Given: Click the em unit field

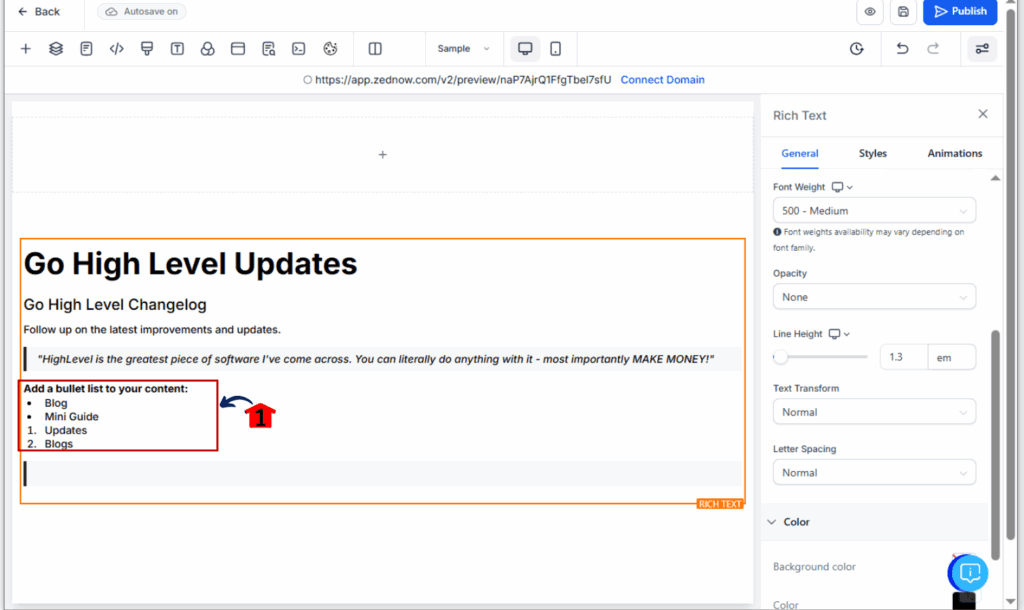Looking at the screenshot, I should 952,357.
